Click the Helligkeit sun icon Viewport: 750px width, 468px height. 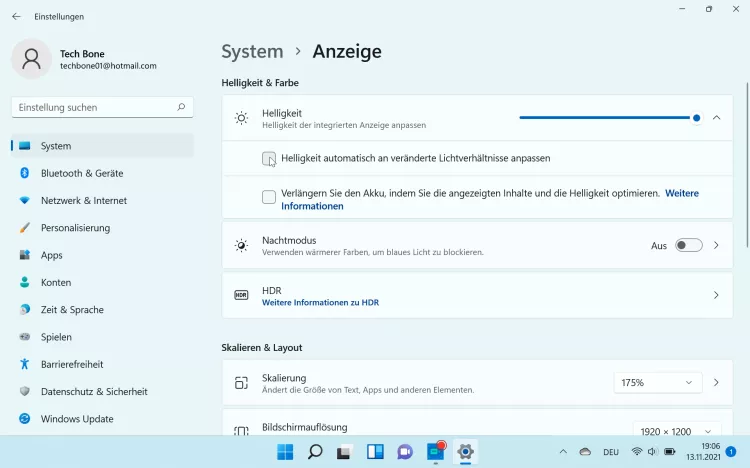pyautogui.click(x=242, y=118)
